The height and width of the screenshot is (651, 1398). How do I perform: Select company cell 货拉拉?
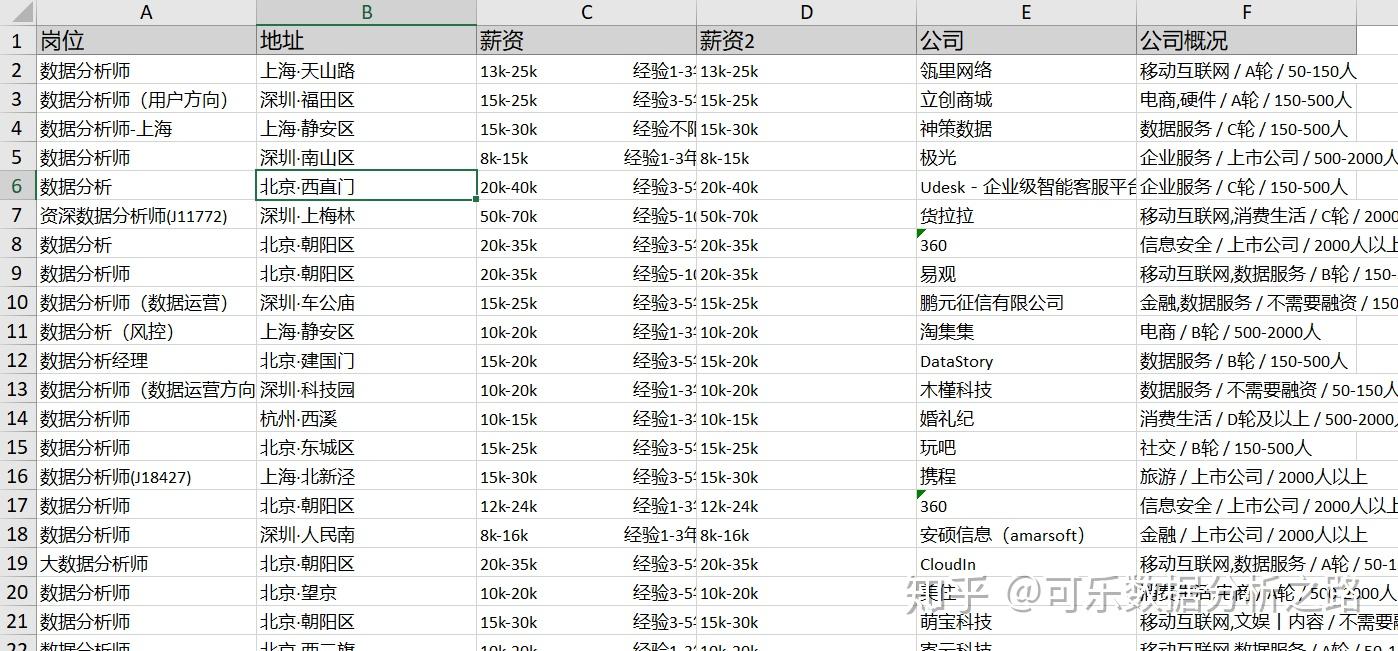(x=1026, y=215)
